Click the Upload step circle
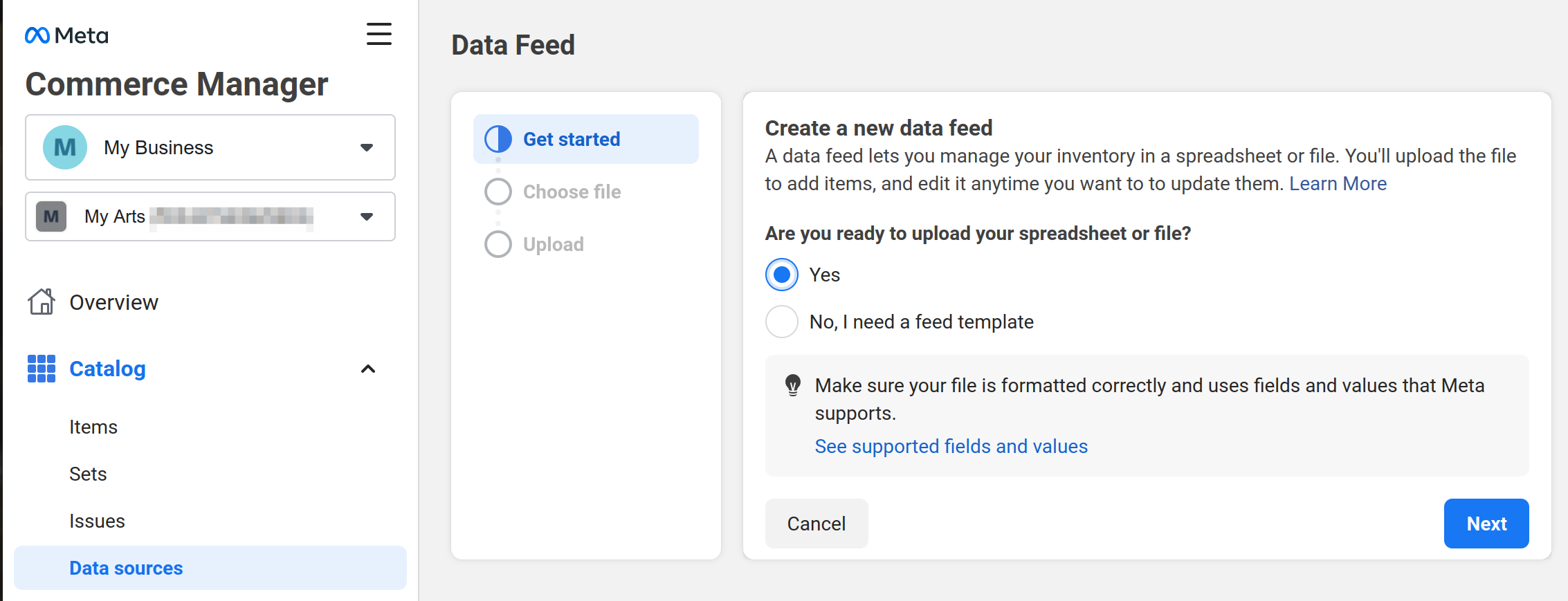This screenshot has width=1568, height=601. click(498, 244)
